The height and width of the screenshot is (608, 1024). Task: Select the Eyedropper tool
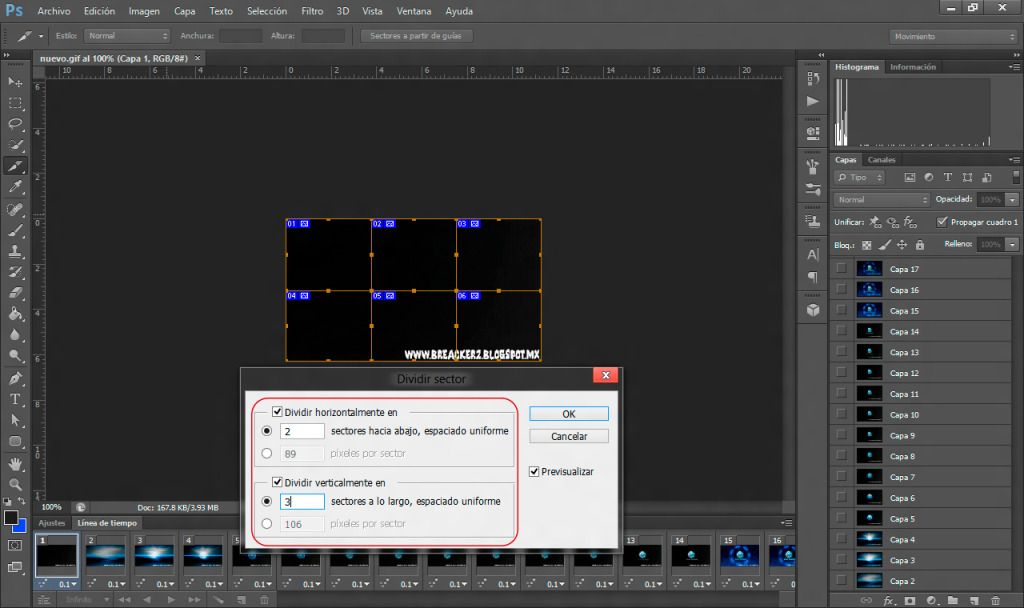point(15,187)
